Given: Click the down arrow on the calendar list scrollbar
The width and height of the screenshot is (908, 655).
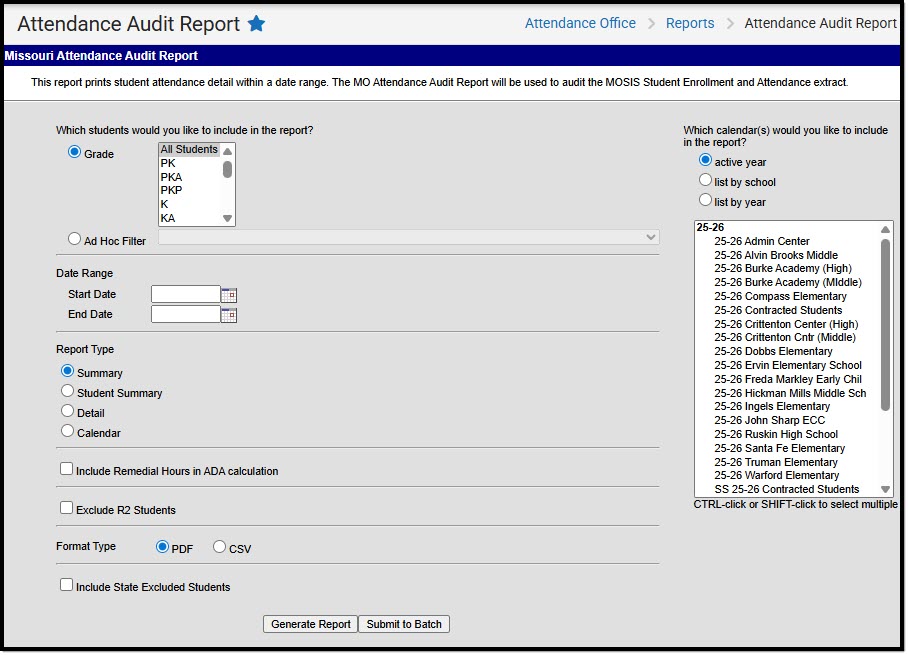Looking at the screenshot, I should coord(884,490).
